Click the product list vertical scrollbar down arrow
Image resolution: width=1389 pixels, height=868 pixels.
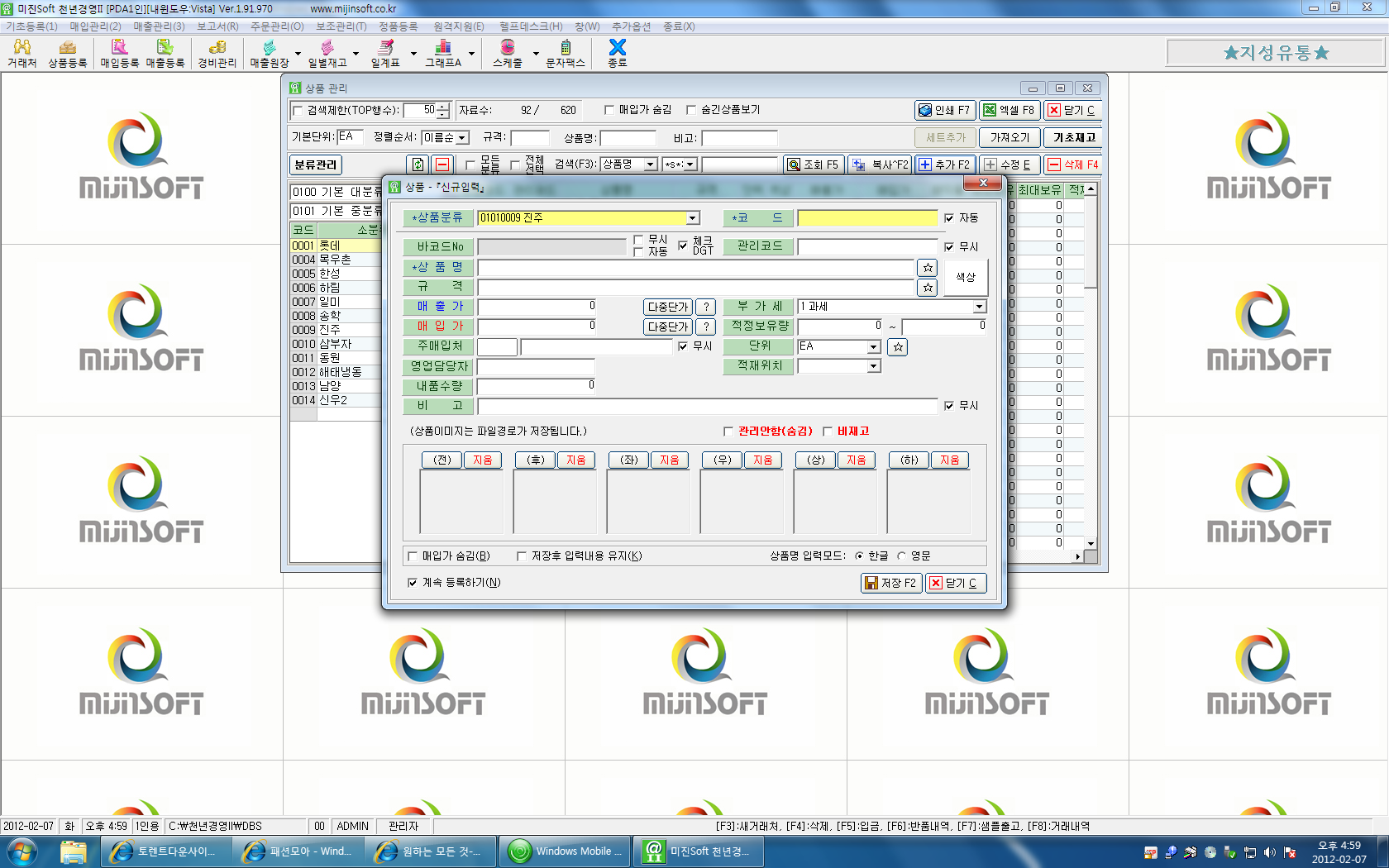(1091, 544)
